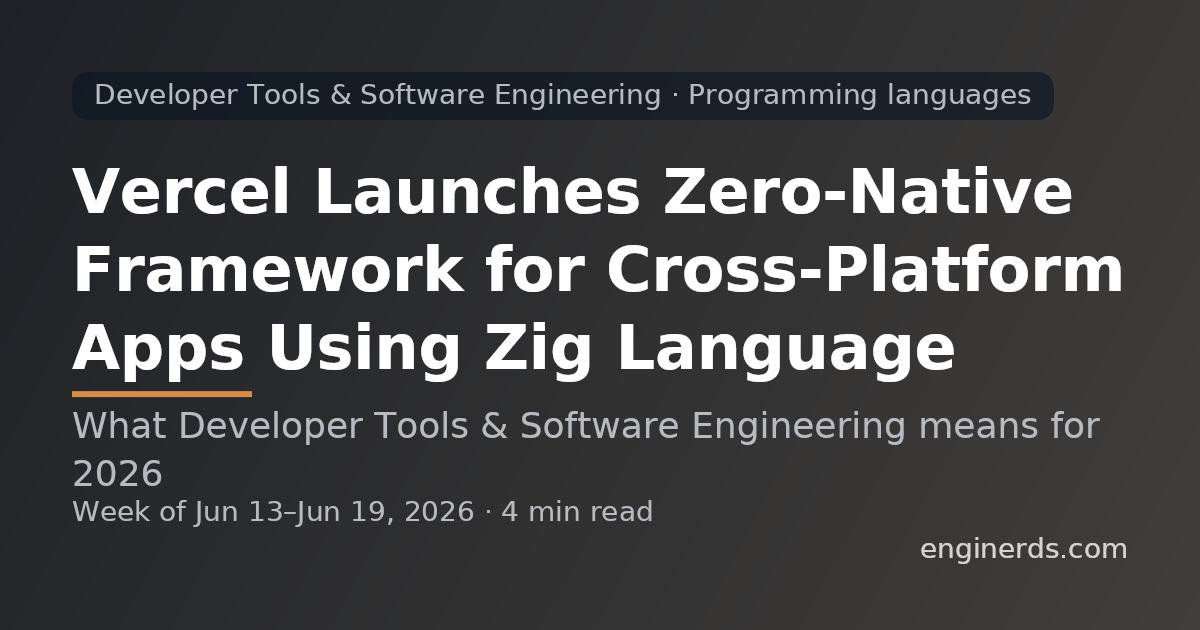The height and width of the screenshot is (630, 1200).
Task: Open the Vercel Launches Zero-Native Framework headline
Action: pos(598,271)
